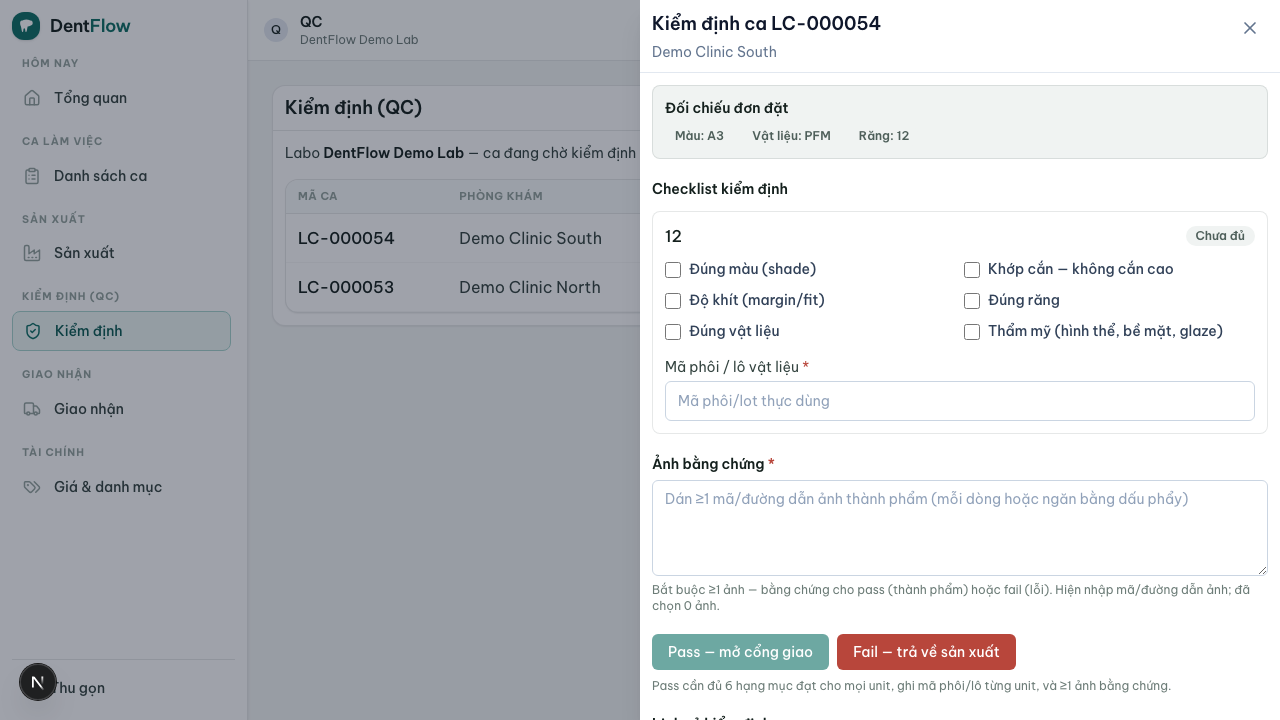
Task: Check the Thẩm mỹ (hình thể, bề mặt, glaze) box
Action: click(x=972, y=332)
